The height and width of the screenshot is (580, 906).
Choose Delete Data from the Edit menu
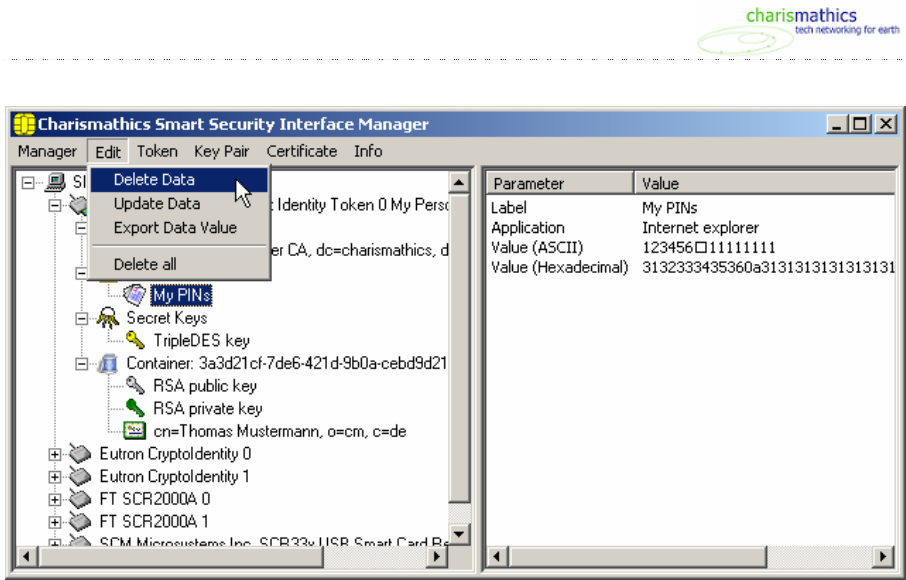(179, 180)
